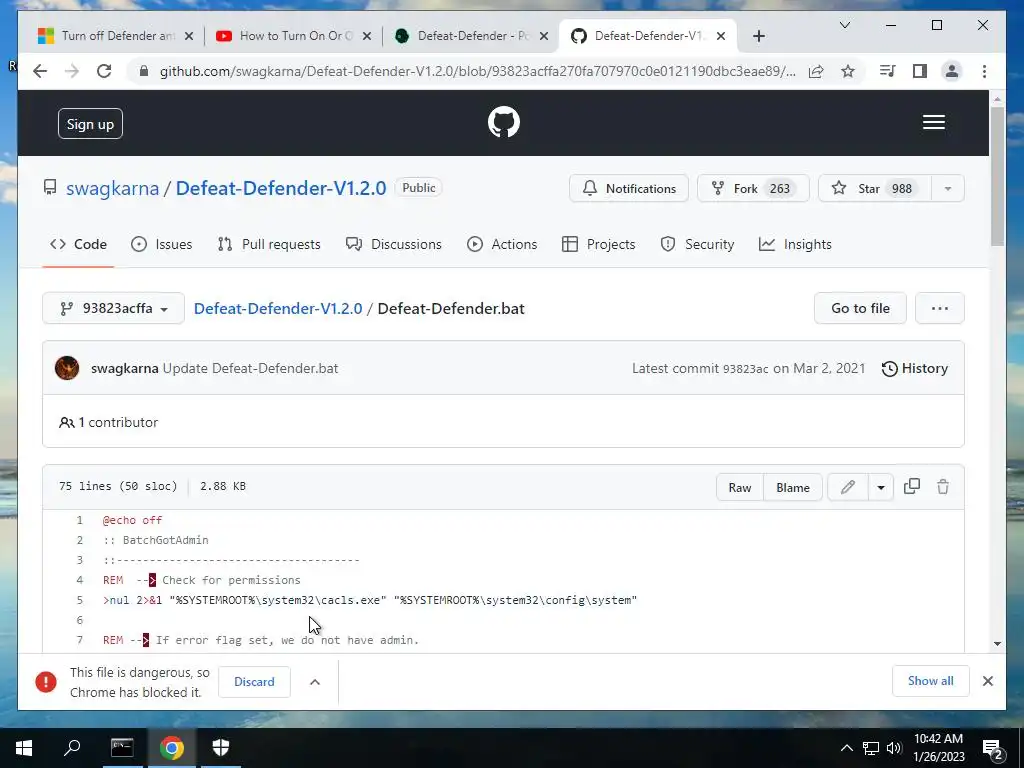Open the GitHub hamburger menu
This screenshot has height=768, width=1024.
tap(933, 122)
